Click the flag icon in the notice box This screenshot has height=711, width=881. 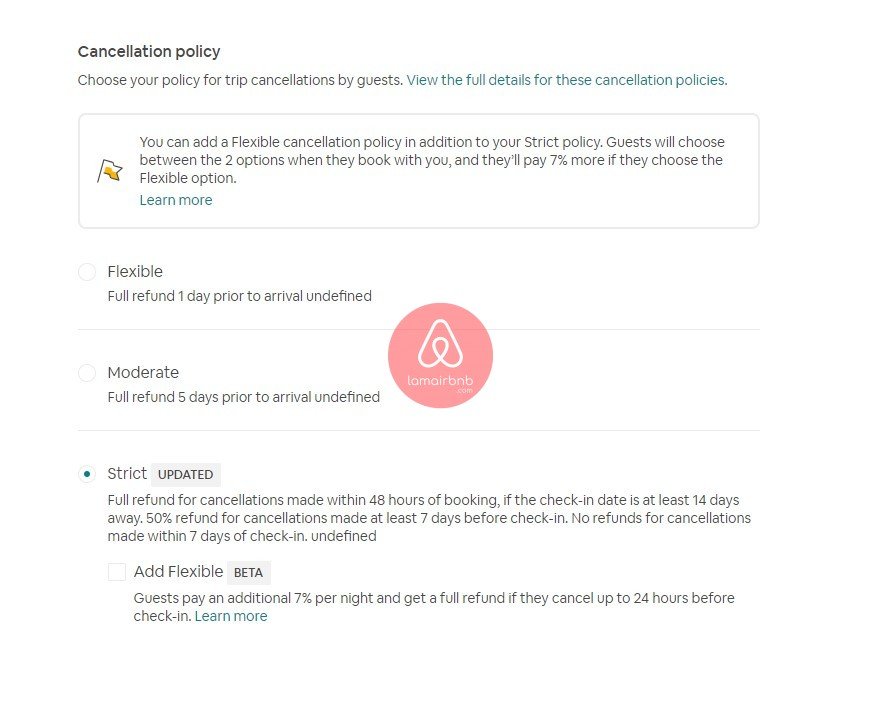click(x=109, y=171)
